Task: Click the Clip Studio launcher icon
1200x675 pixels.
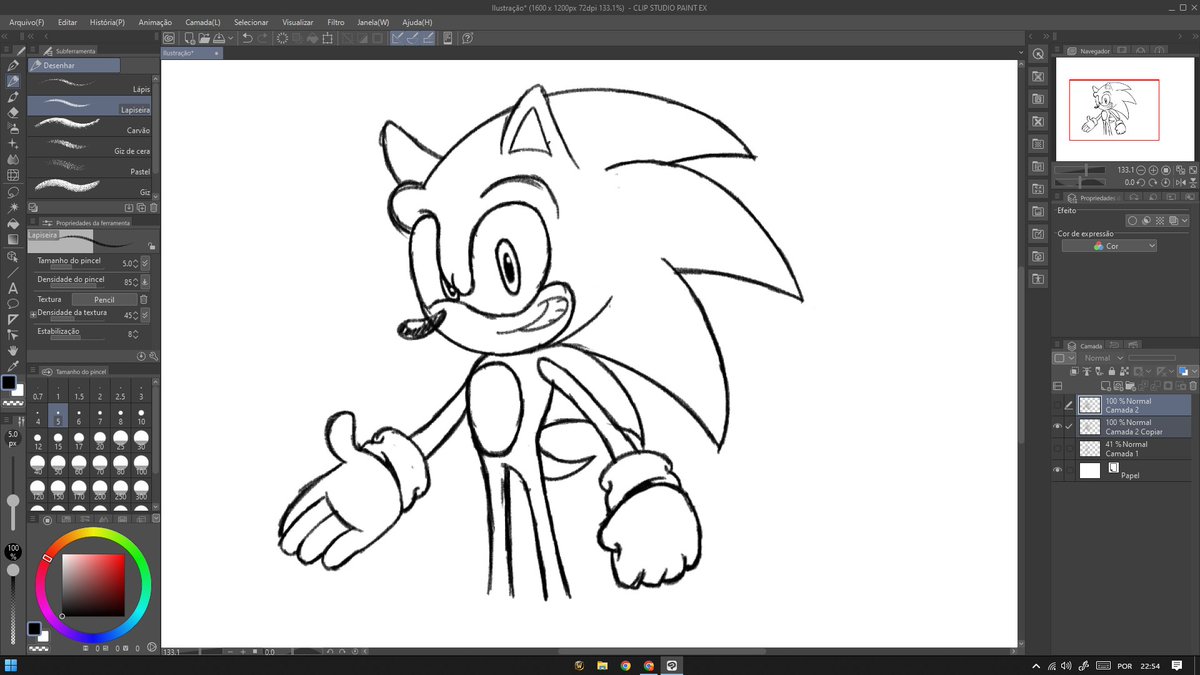Action: [x=169, y=38]
